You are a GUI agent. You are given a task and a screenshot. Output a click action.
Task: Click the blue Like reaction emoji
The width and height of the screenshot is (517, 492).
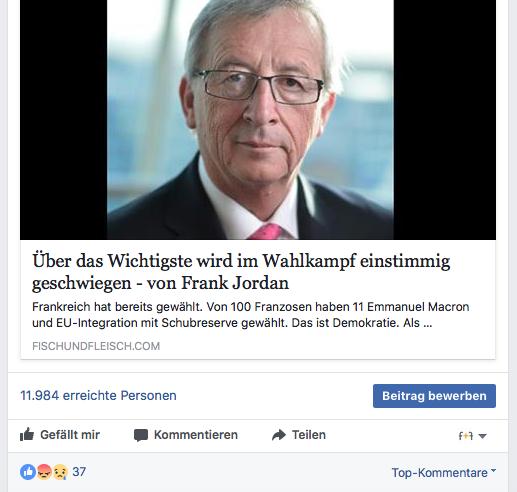pos(28,472)
